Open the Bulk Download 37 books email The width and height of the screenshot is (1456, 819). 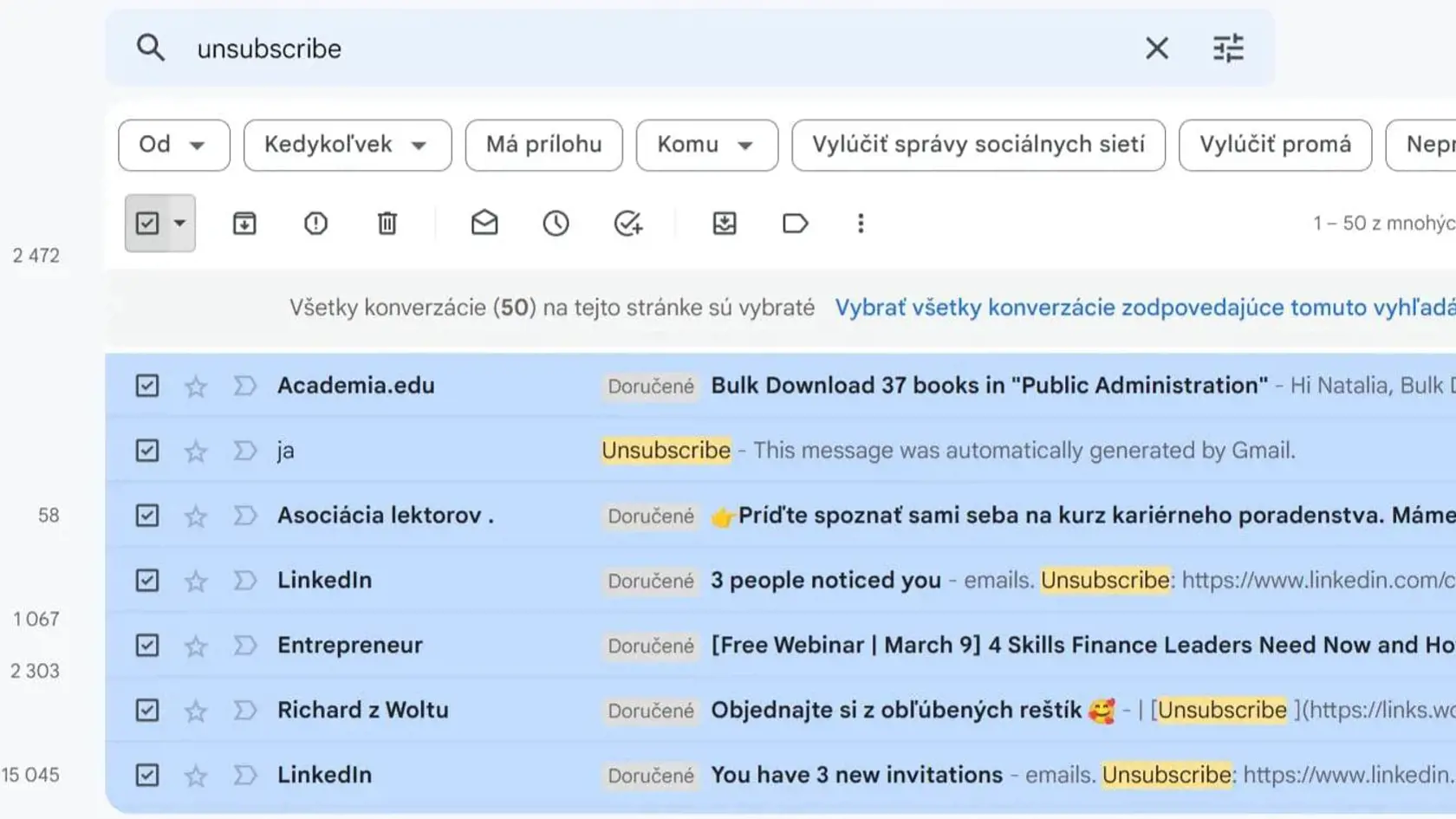click(x=989, y=386)
